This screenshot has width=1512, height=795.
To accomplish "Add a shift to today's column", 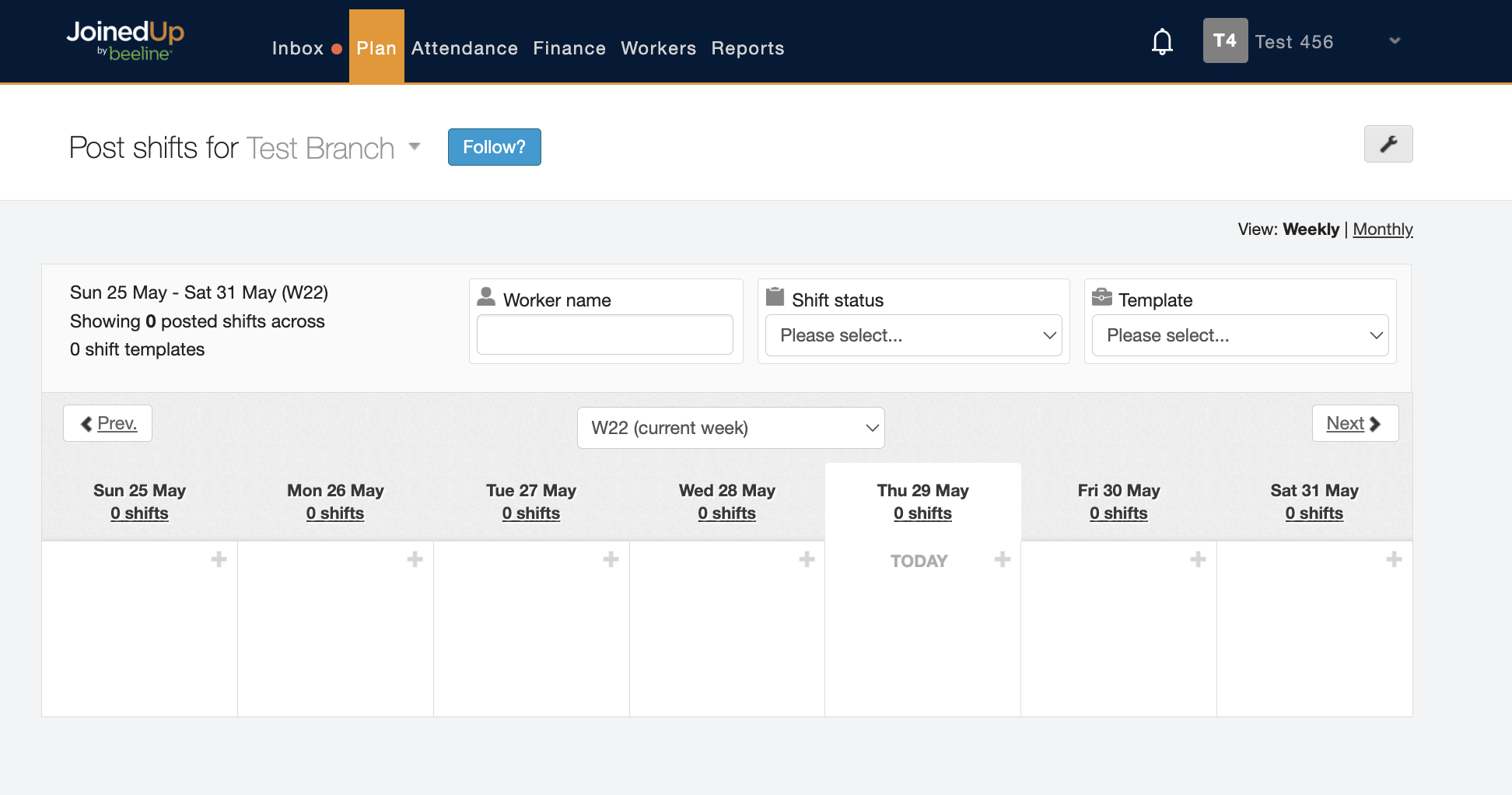I will (1003, 559).
